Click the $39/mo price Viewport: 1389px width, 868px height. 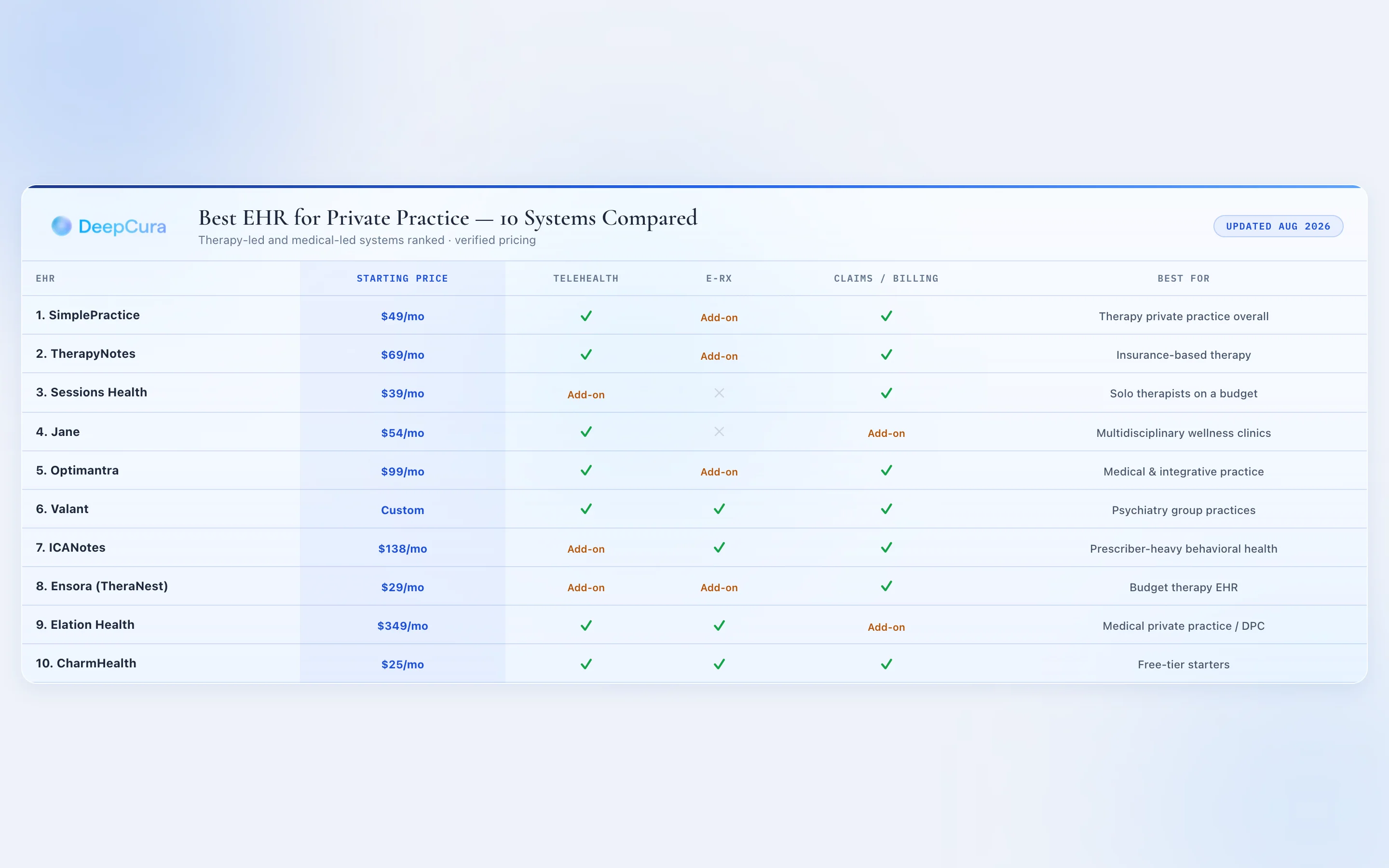(x=402, y=393)
